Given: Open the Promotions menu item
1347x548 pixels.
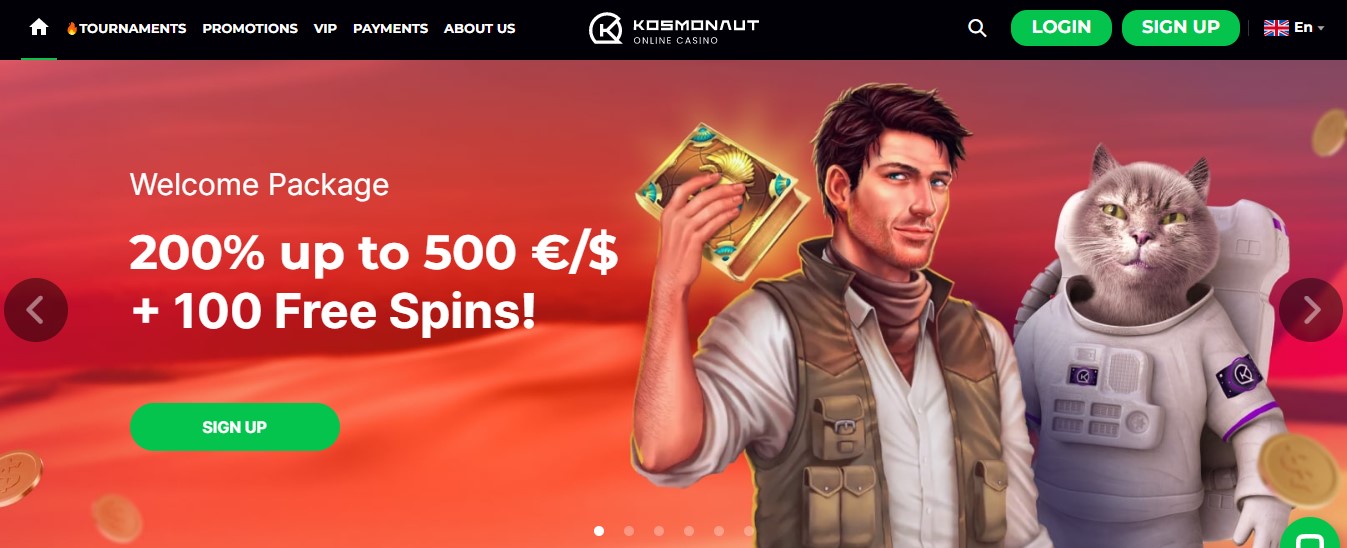Looking at the screenshot, I should [250, 28].
